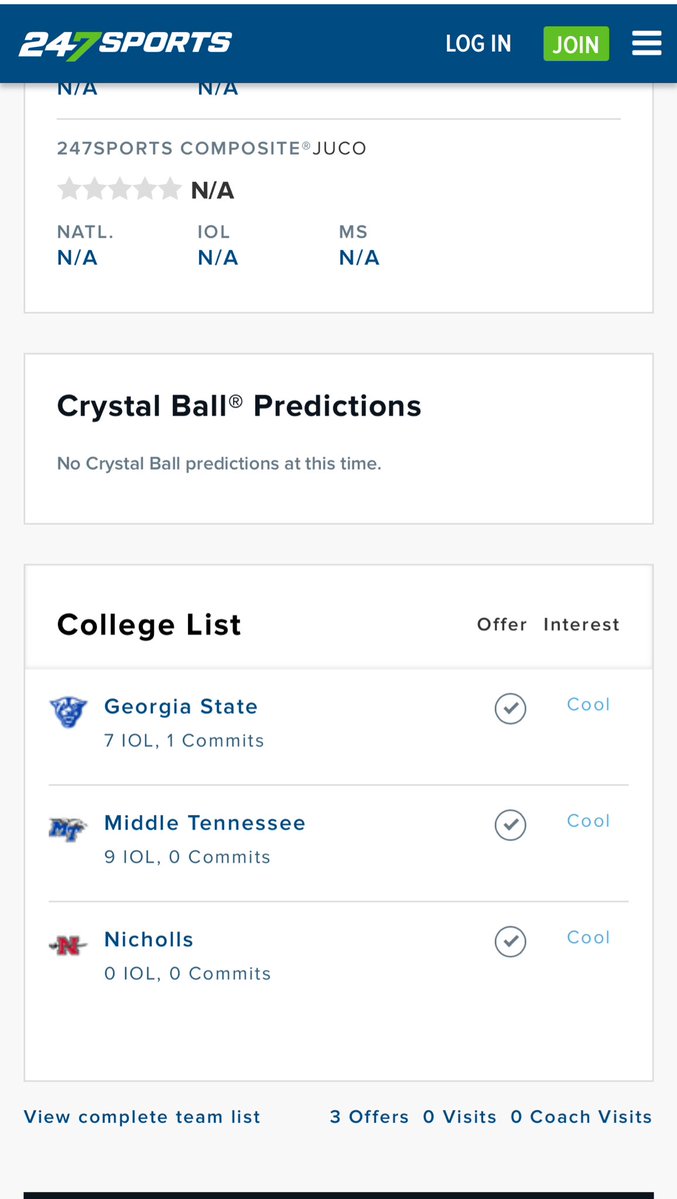Open the Nicholls team link
This screenshot has width=677, height=1199.
(149, 939)
